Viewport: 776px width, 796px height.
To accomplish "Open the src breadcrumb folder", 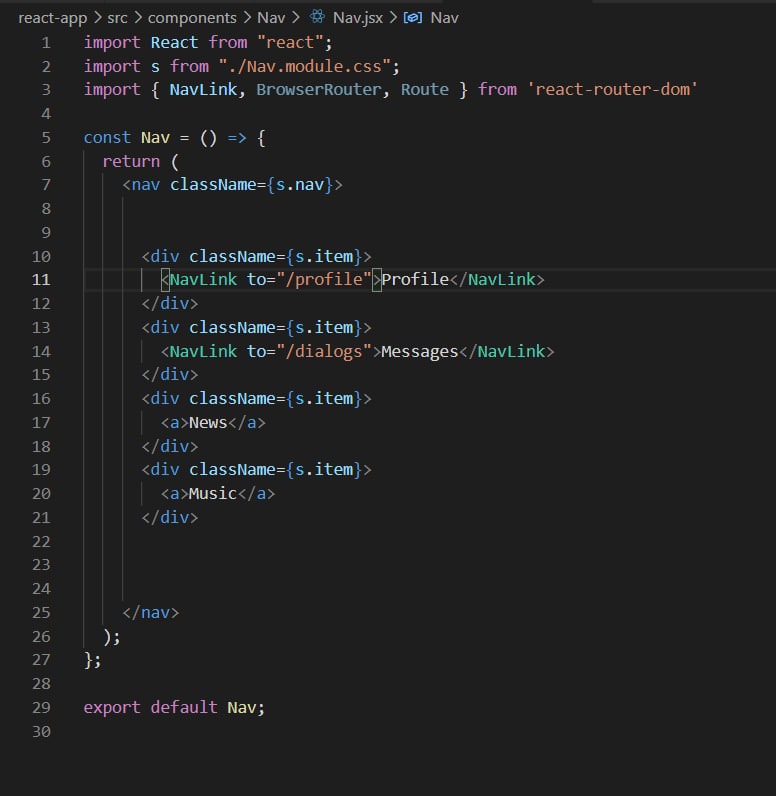I will point(117,18).
